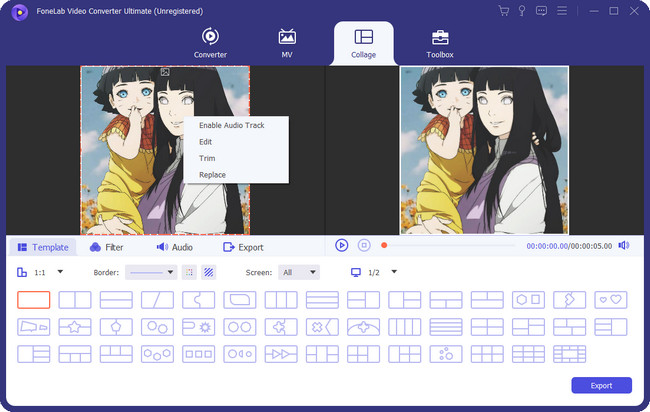Select the single-screen template

[34, 300]
